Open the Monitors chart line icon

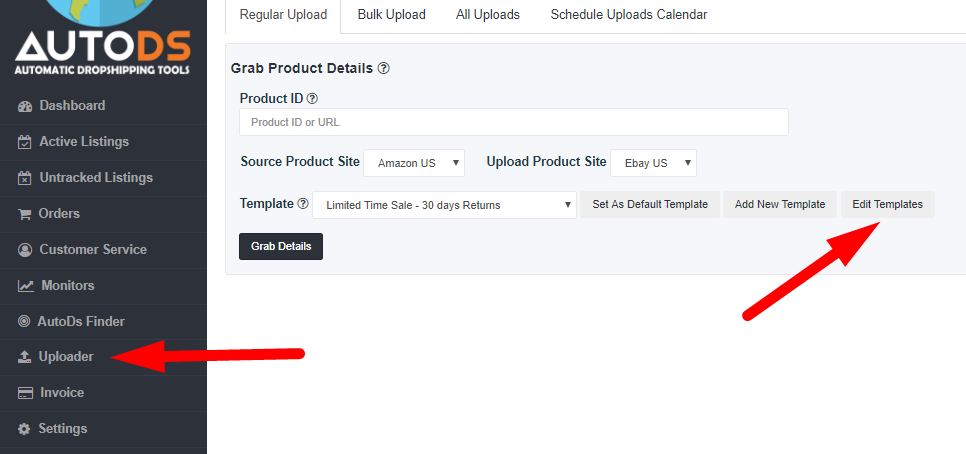click(25, 286)
